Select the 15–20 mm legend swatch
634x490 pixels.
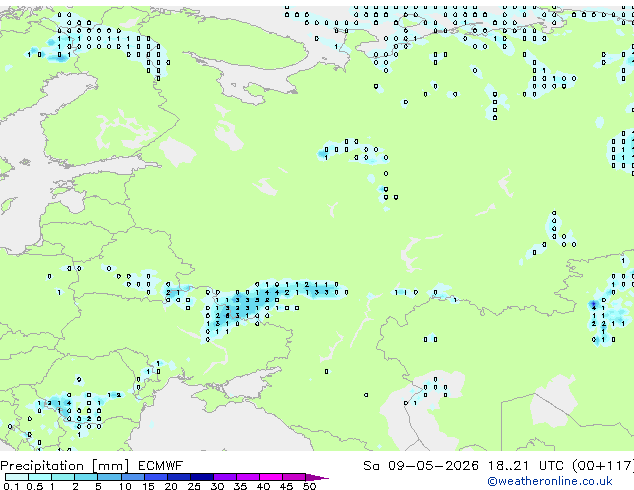pos(156,477)
